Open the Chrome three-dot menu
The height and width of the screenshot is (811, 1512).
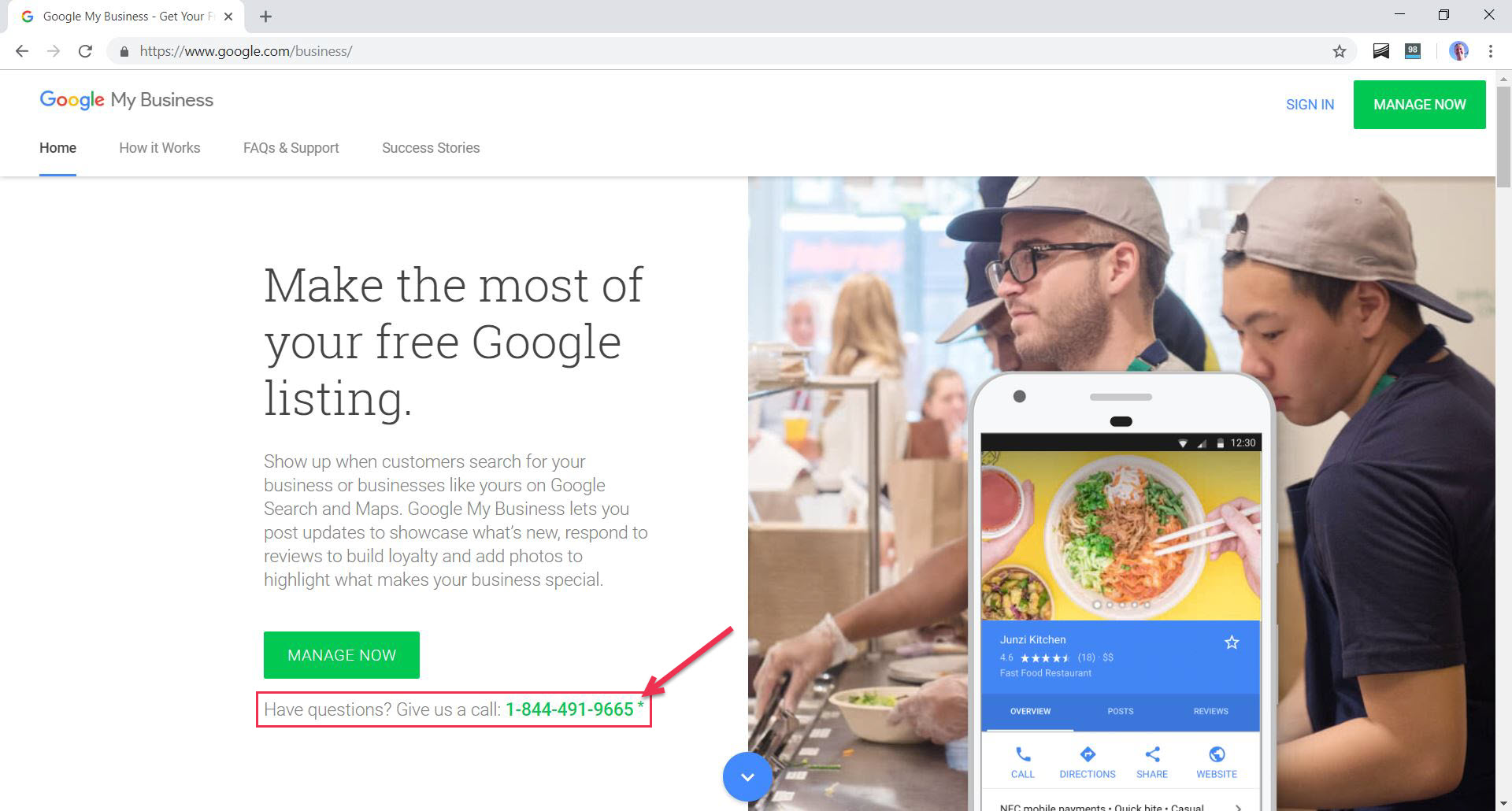[x=1490, y=51]
